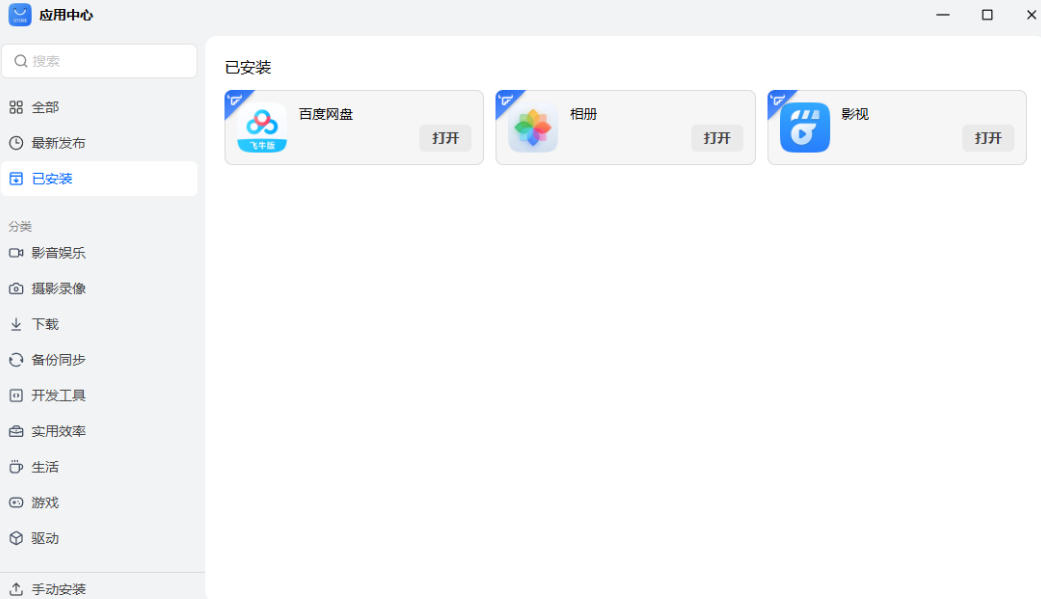Image resolution: width=1041 pixels, height=599 pixels.
Task: Select the 已安装 sidebar item
Action: click(52, 179)
